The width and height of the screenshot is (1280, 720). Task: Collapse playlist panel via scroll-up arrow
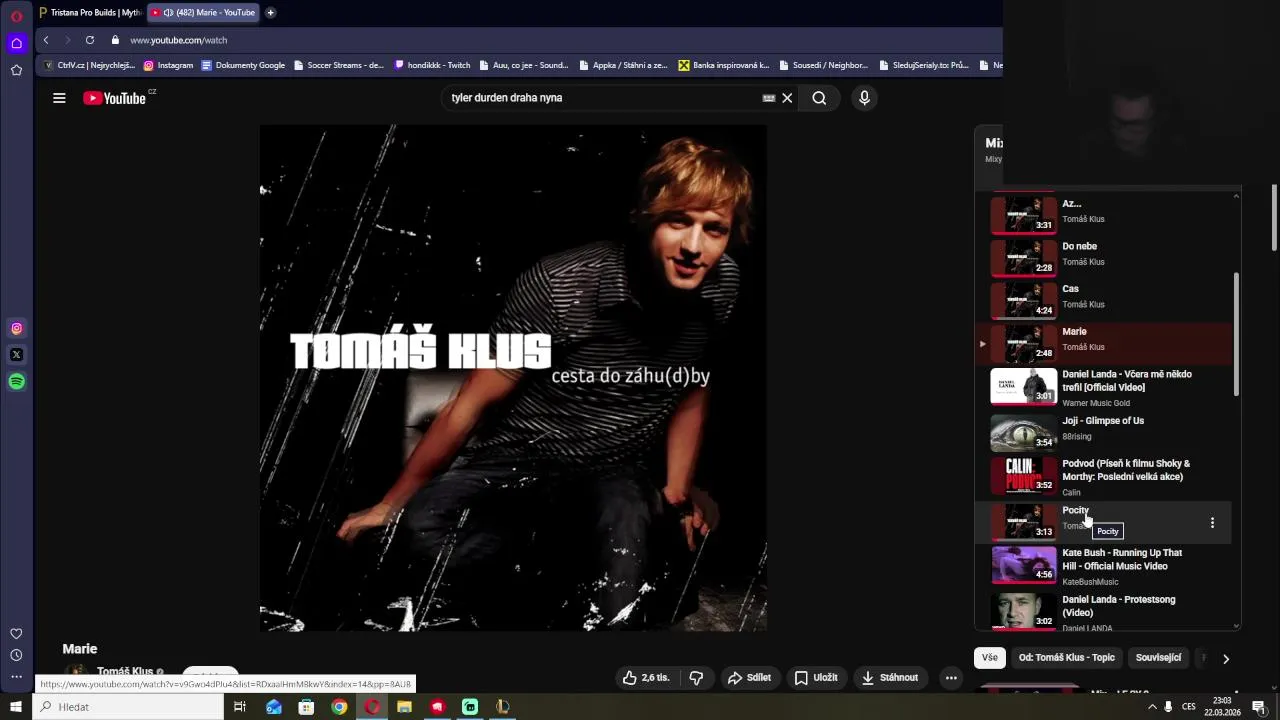[x=1237, y=196]
